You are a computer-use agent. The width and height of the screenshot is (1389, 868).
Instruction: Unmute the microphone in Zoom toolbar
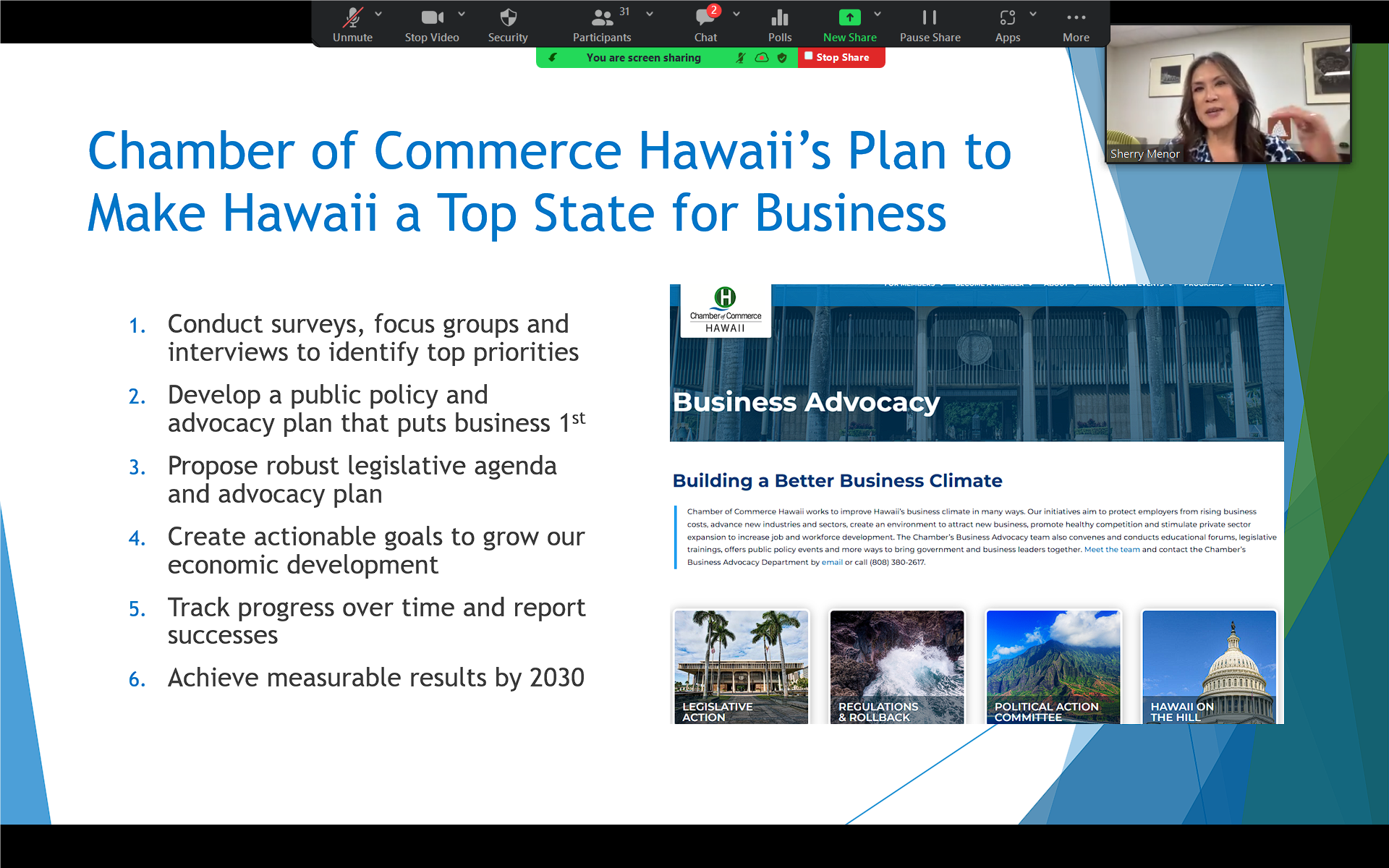(352, 24)
